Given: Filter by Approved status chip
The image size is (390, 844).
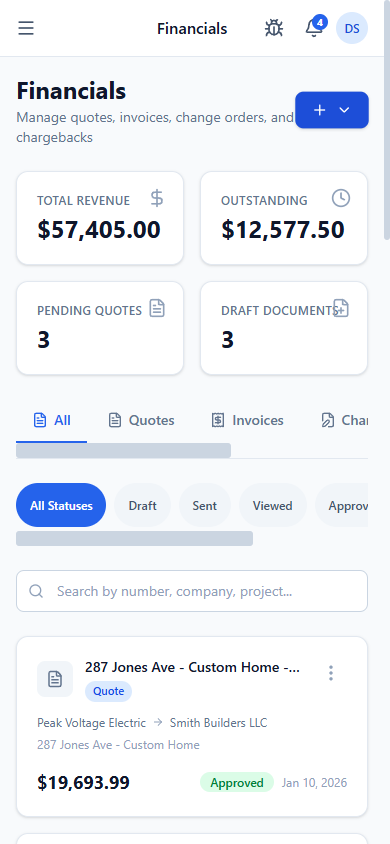Looking at the screenshot, I should 342,505.
